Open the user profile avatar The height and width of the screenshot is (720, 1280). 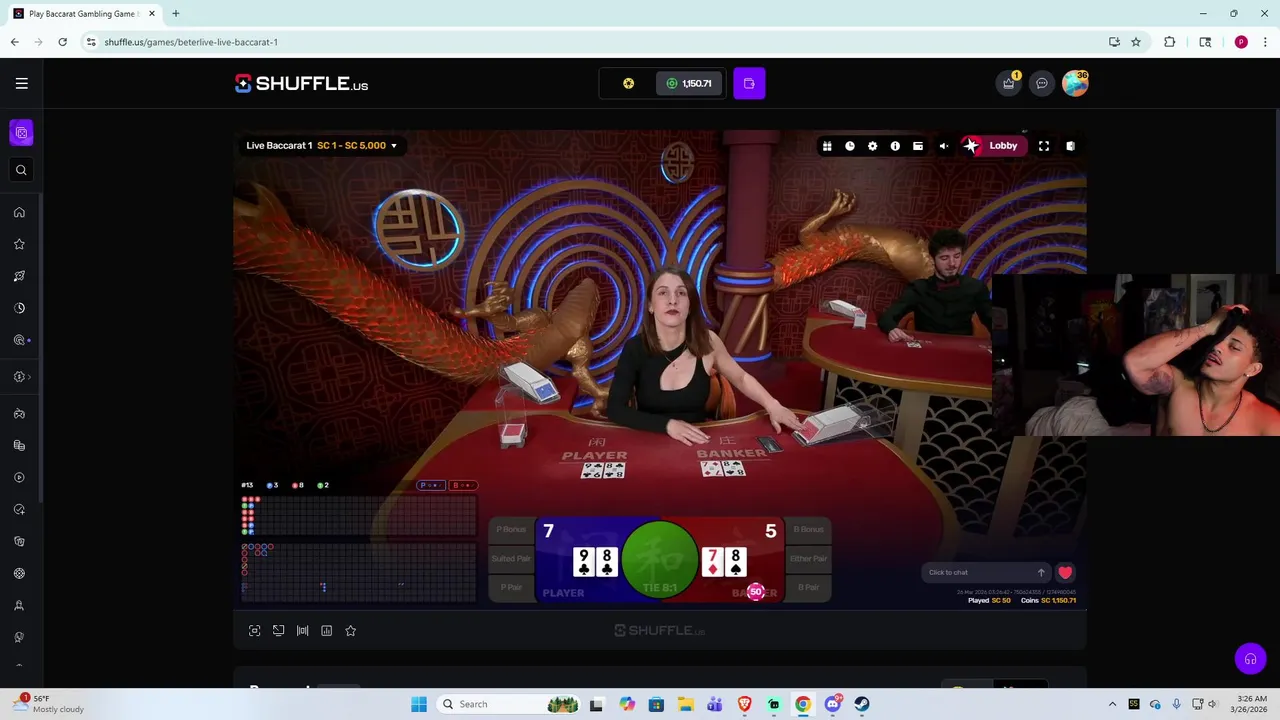pos(1075,84)
